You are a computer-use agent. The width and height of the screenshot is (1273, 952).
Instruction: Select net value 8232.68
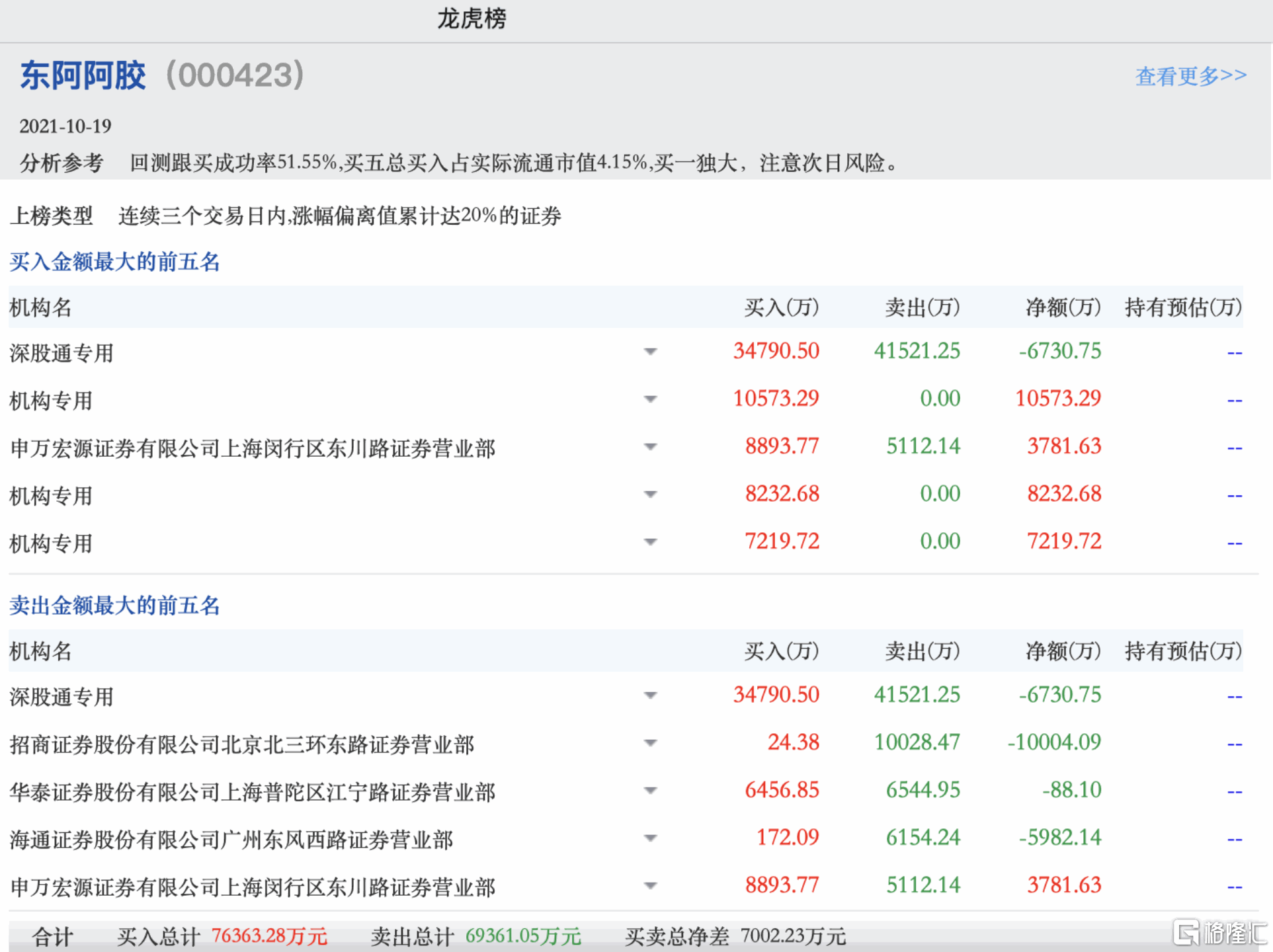pyautogui.click(x=1064, y=494)
